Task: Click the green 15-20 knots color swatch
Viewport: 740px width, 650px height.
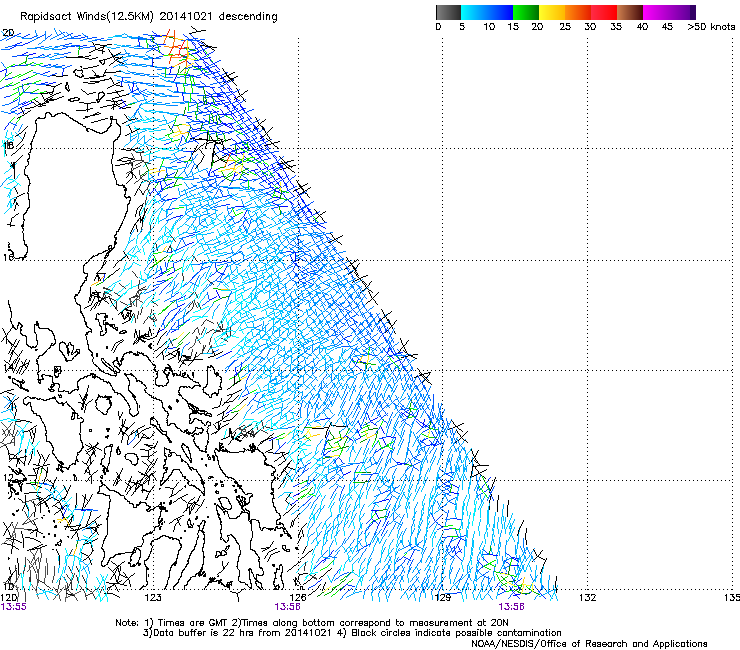Action: pyautogui.click(x=526, y=12)
